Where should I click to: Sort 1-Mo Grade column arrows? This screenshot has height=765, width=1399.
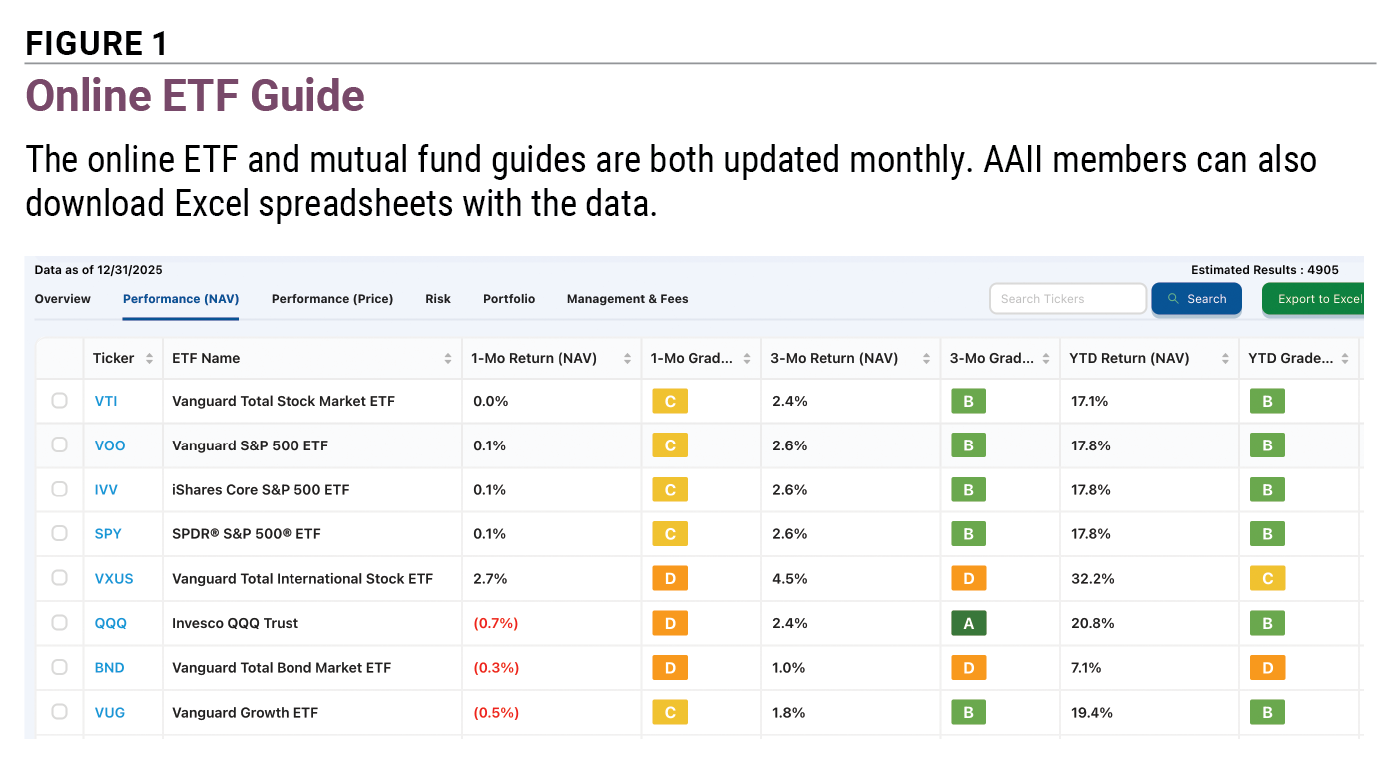point(746,359)
